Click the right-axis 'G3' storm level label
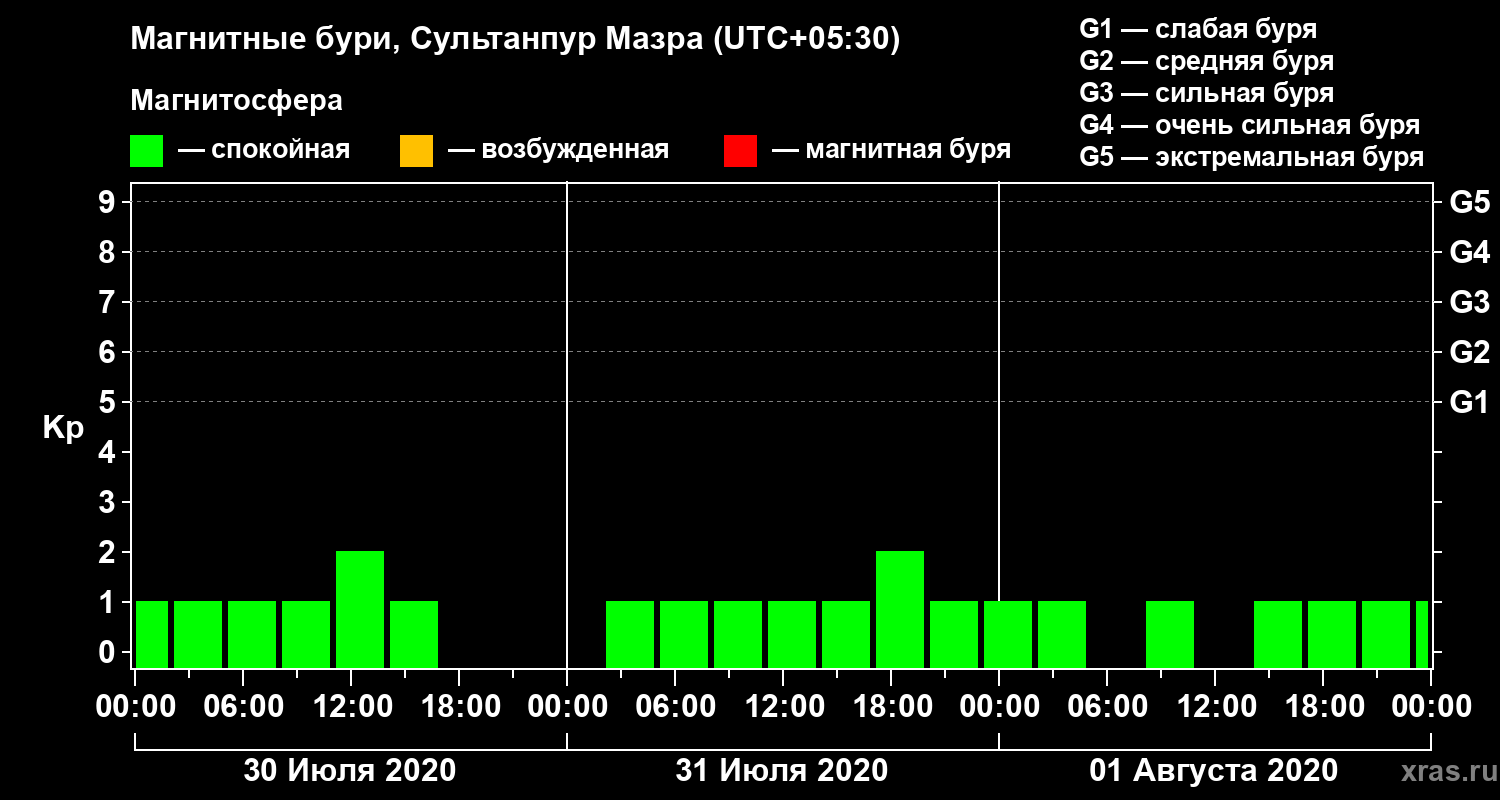Viewport: 1500px width, 800px height. [1469, 302]
